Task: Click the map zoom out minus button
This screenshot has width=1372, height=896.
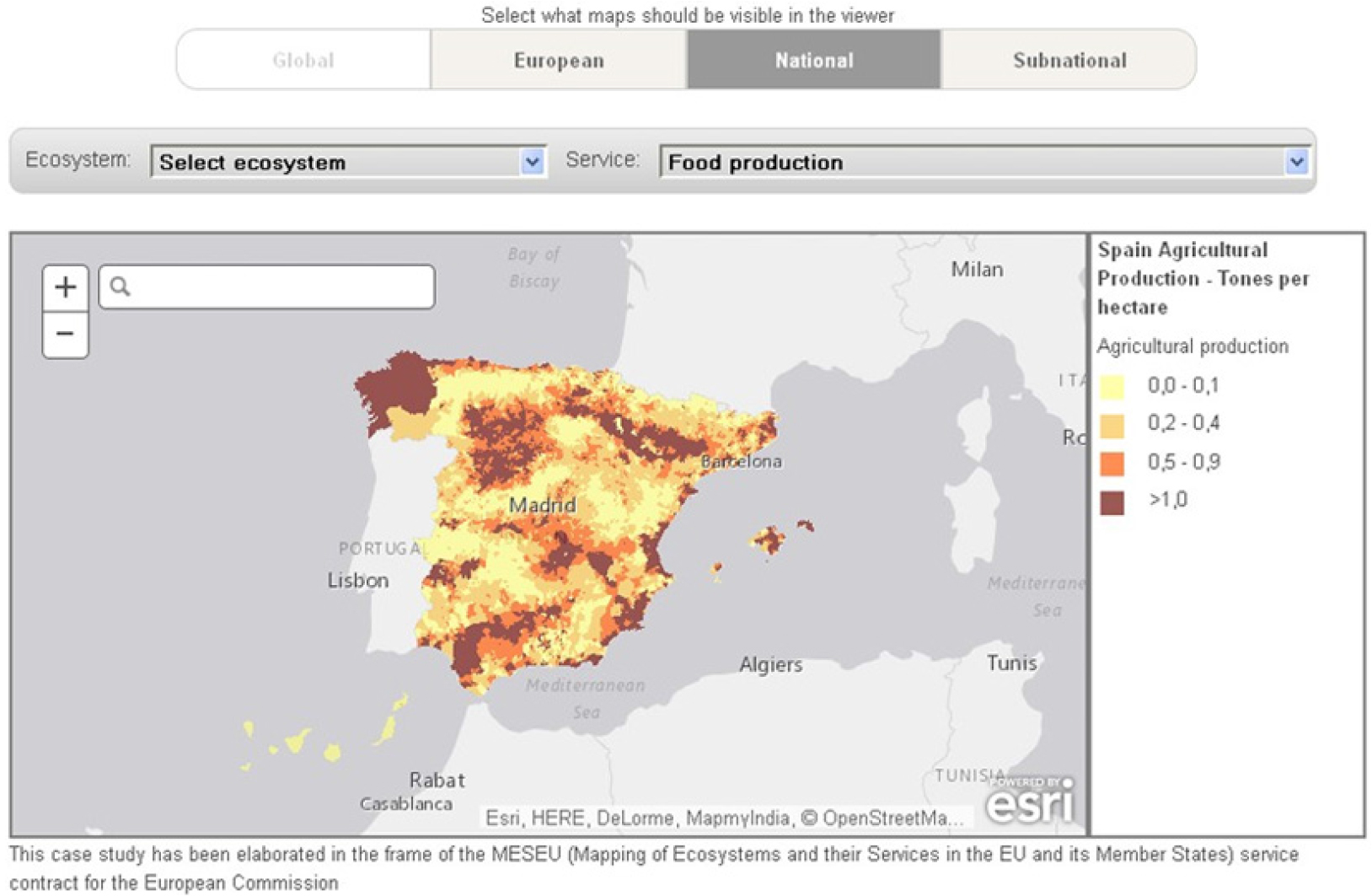Action: (x=65, y=335)
